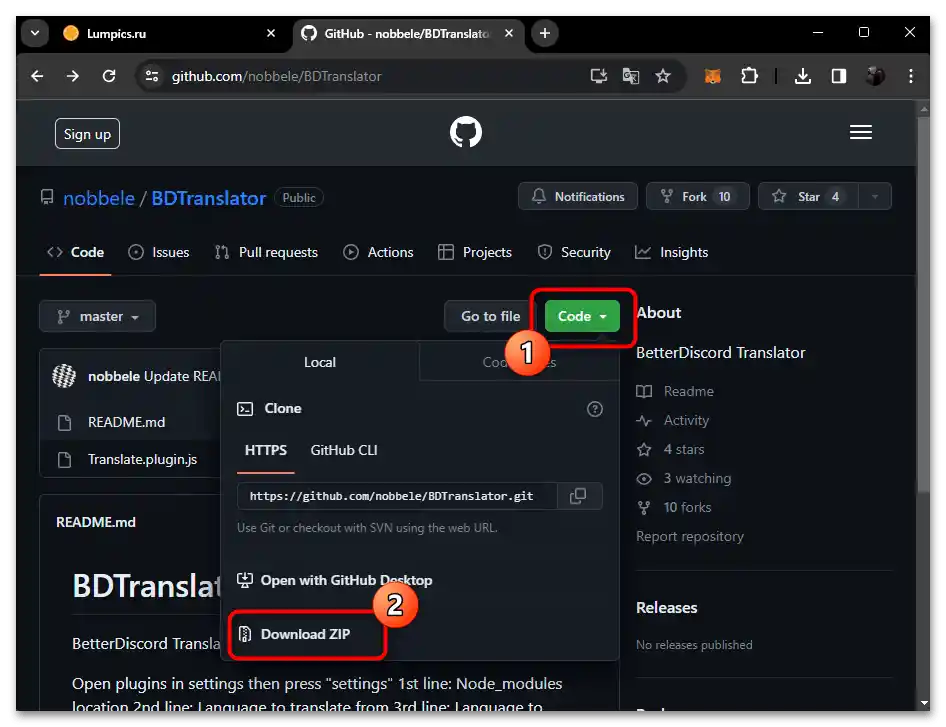Open nobbele owner link
Screen dimensions: 946x727
click(99, 198)
